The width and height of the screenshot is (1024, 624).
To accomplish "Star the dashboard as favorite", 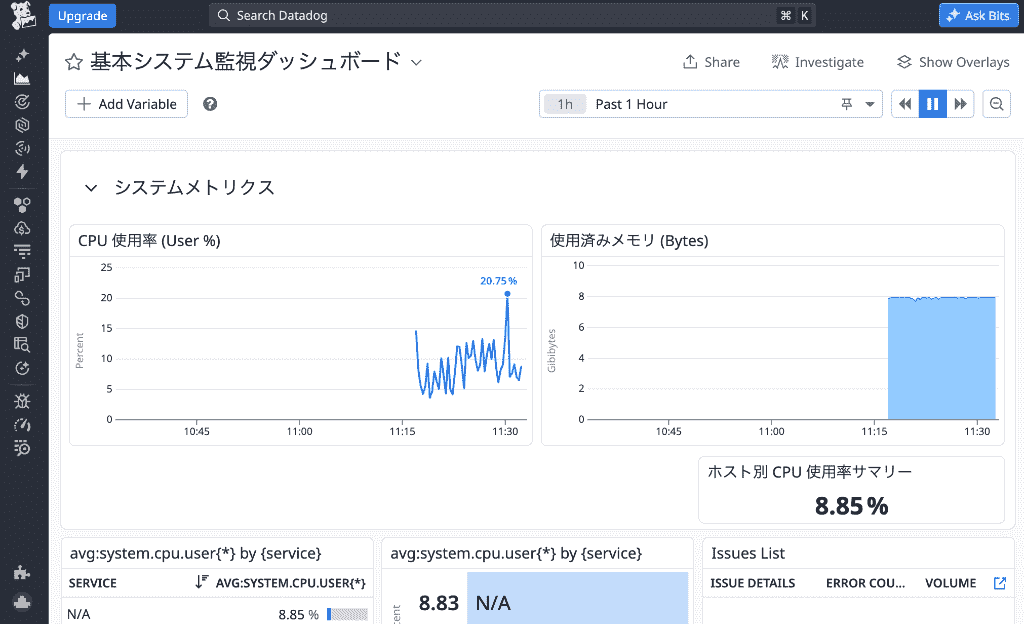I will [x=74, y=62].
